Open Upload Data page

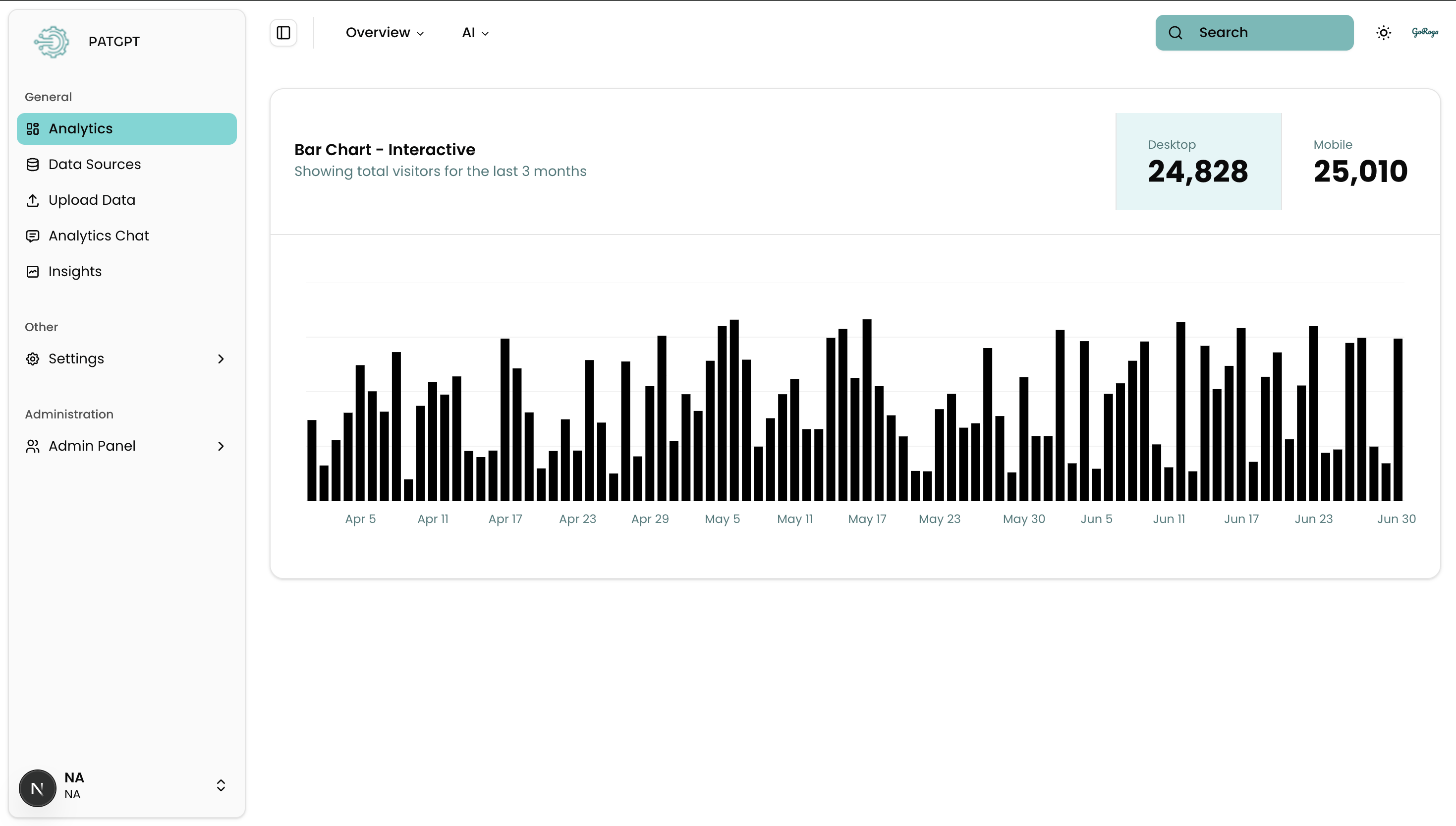(x=127, y=200)
